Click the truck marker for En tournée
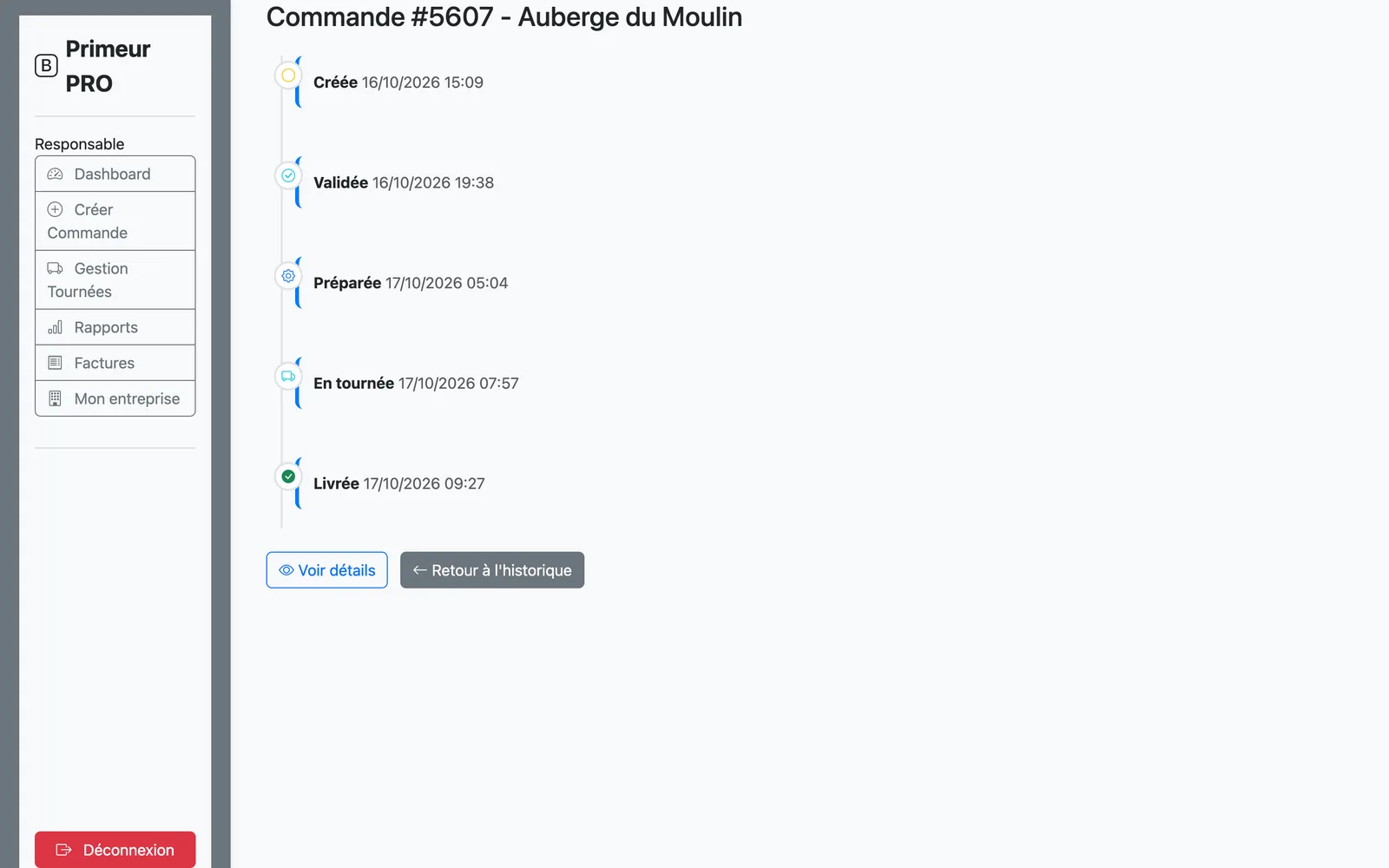1389x868 pixels. (x=288, y=376)
